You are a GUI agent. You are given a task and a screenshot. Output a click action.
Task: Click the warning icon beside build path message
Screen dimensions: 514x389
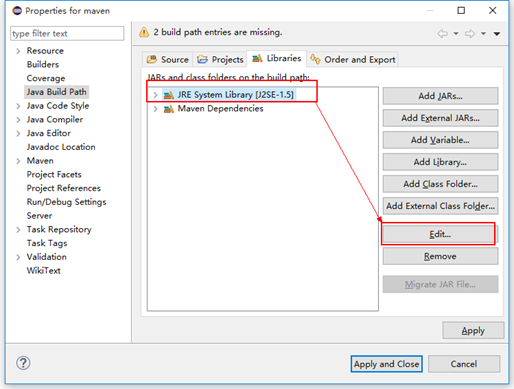144,32
